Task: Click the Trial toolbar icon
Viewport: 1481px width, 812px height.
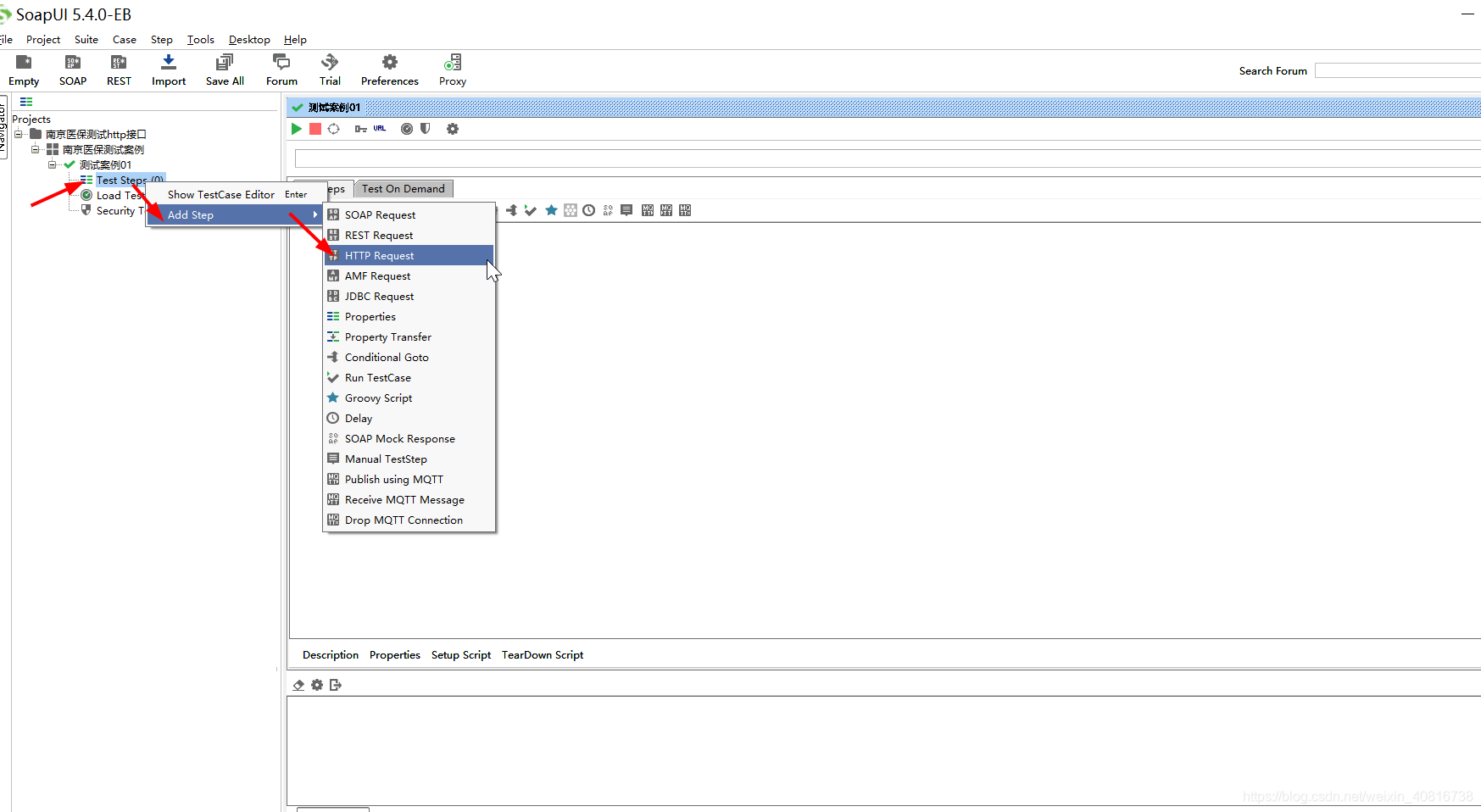Action: pyautogui.click(x=330, y=62)
